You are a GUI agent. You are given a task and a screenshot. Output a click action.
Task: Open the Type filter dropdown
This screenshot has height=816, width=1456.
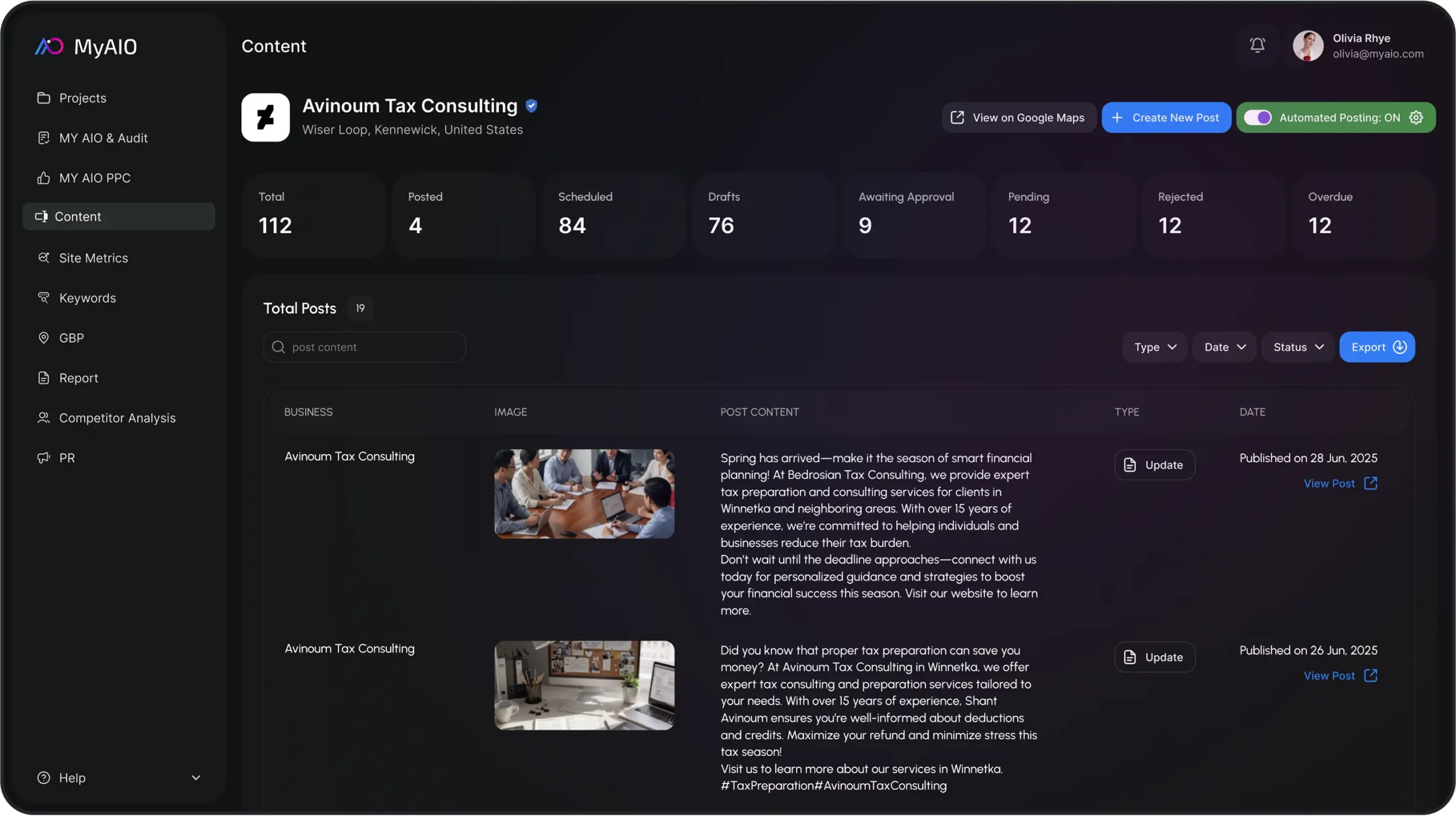(1155, 347)
